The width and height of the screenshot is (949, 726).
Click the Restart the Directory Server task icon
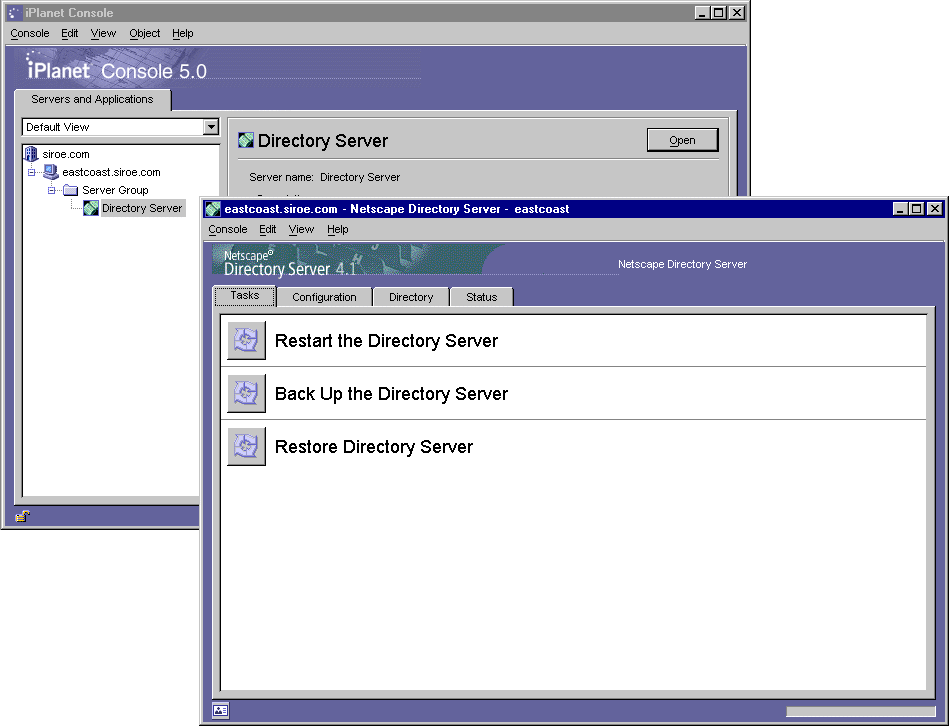click(x=246, y=340)
